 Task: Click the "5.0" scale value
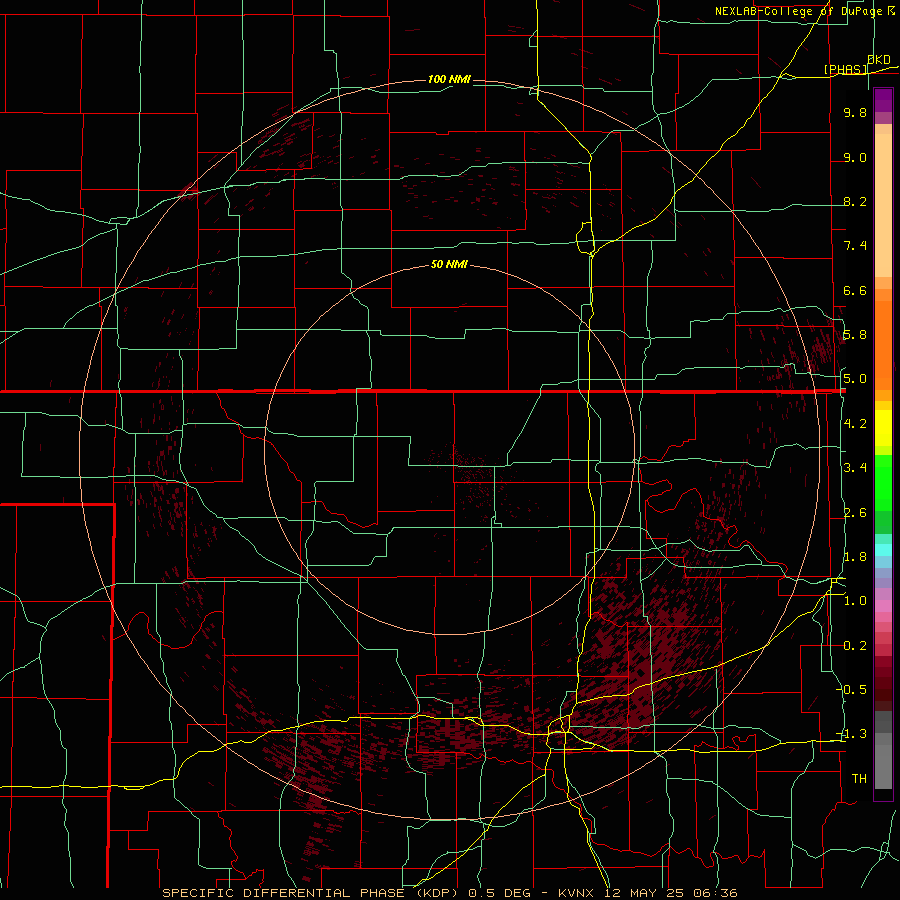point(855,379)
